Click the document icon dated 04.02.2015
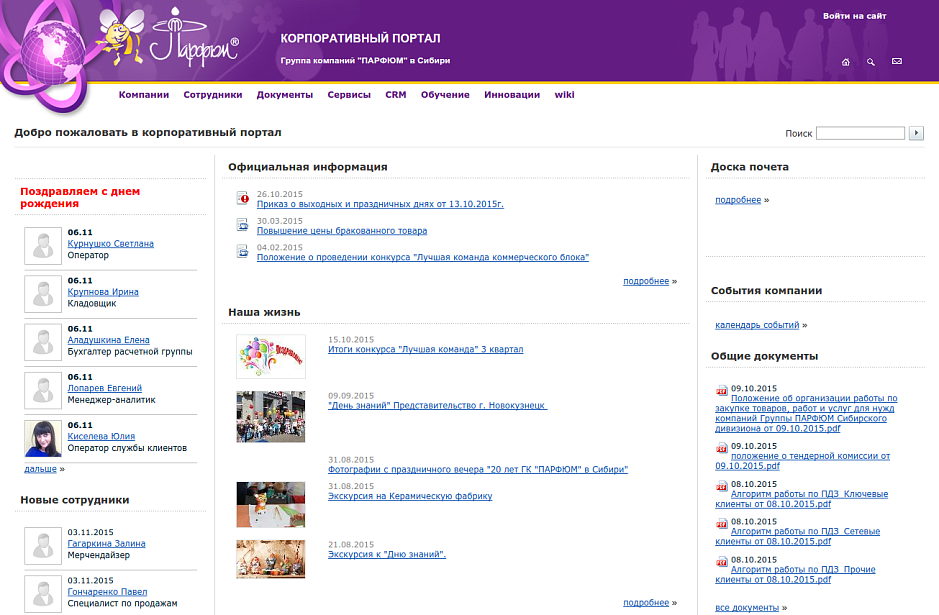This screenshot has height=615, width=939. pos(243,251)
